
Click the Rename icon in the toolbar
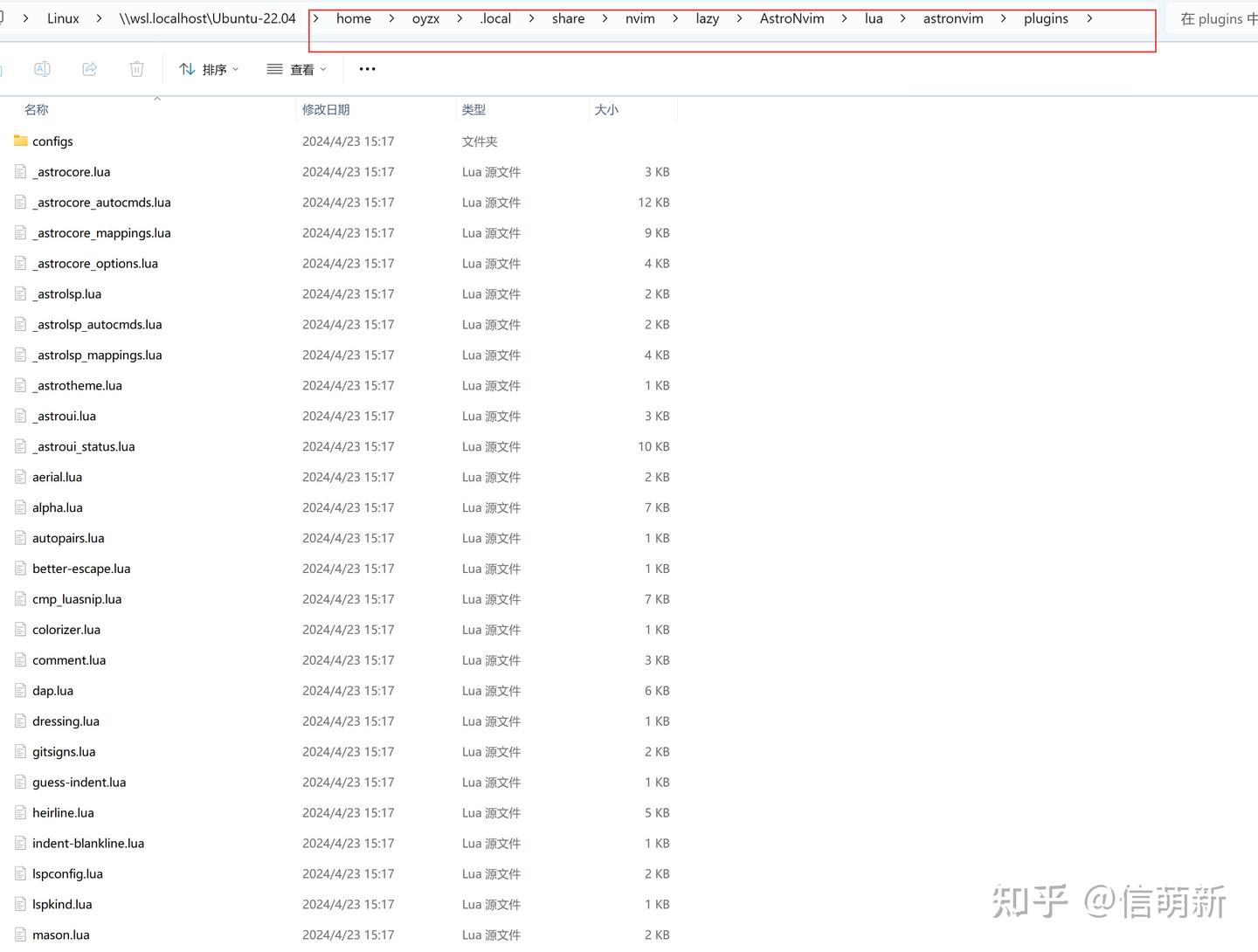(x=42, y=69)
